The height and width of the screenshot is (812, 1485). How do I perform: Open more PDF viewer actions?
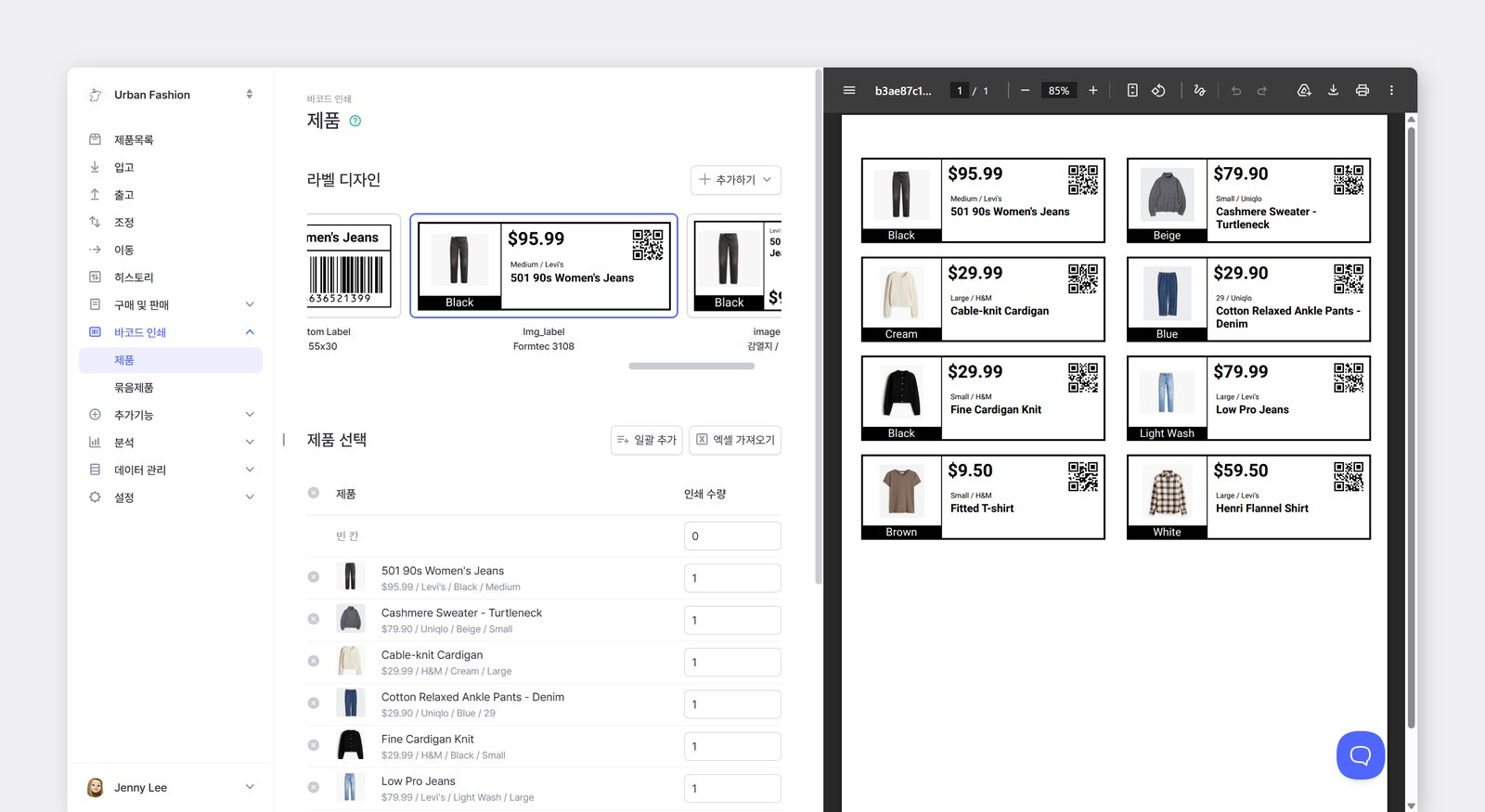(1391, 90)
